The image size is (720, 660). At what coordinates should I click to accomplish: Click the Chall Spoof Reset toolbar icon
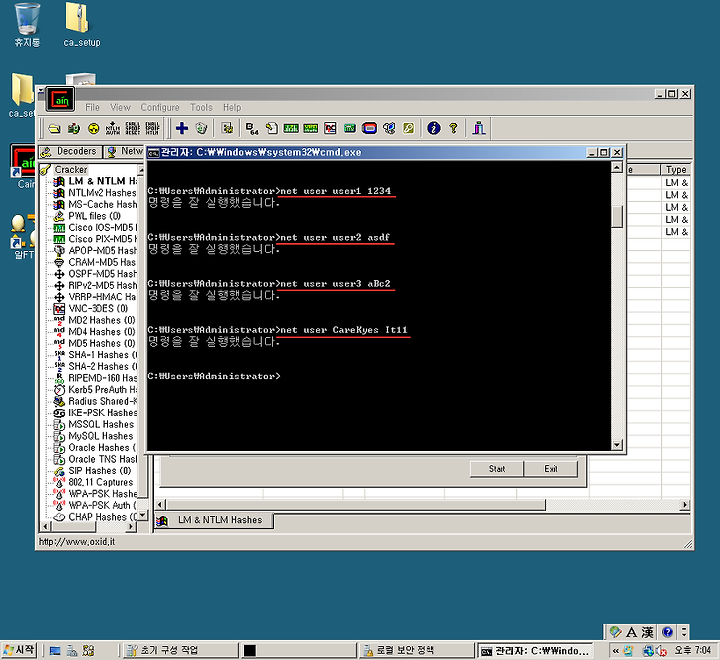[x=133, y=129]
